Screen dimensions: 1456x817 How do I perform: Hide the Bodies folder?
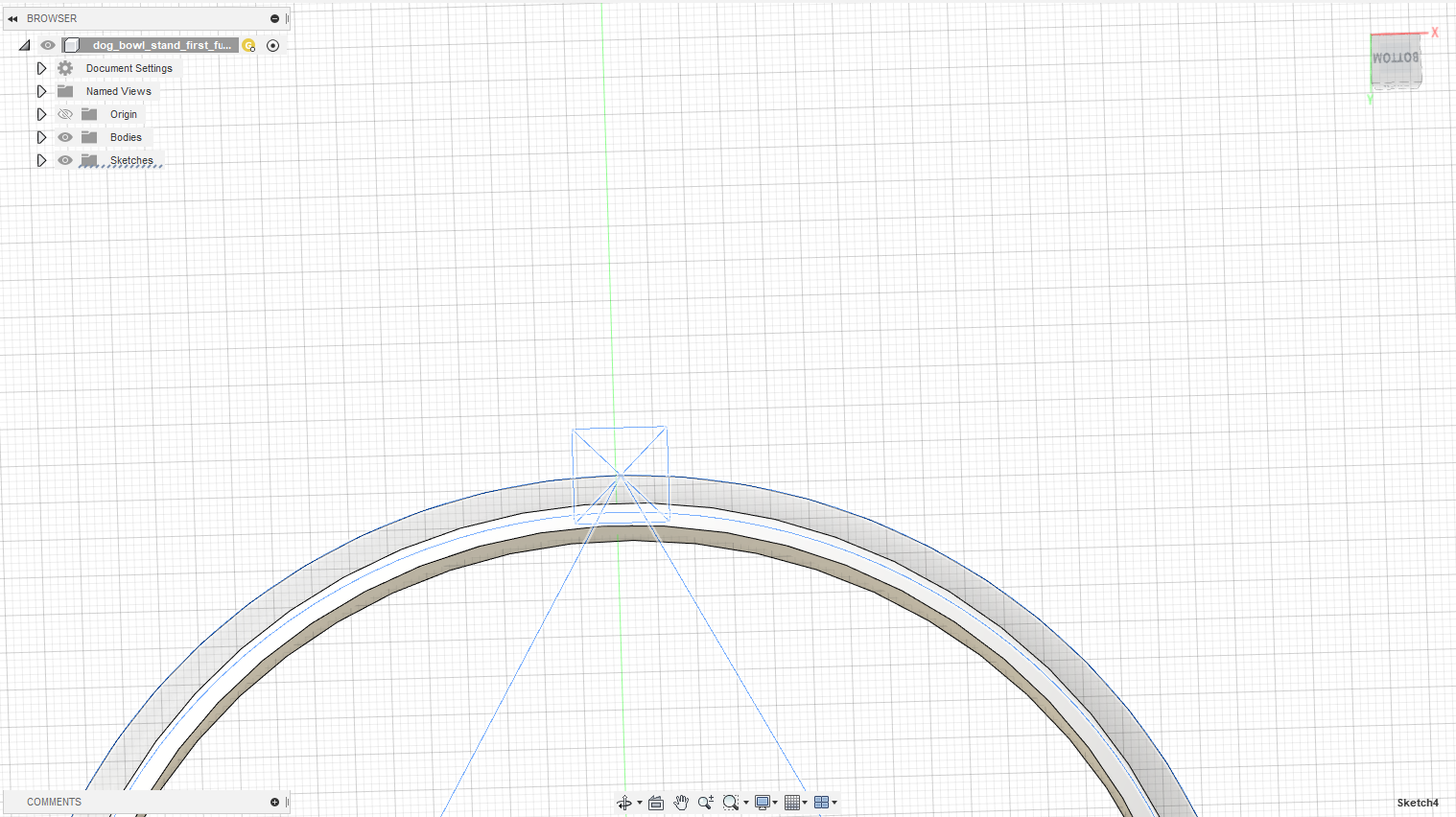coord(65,137)
